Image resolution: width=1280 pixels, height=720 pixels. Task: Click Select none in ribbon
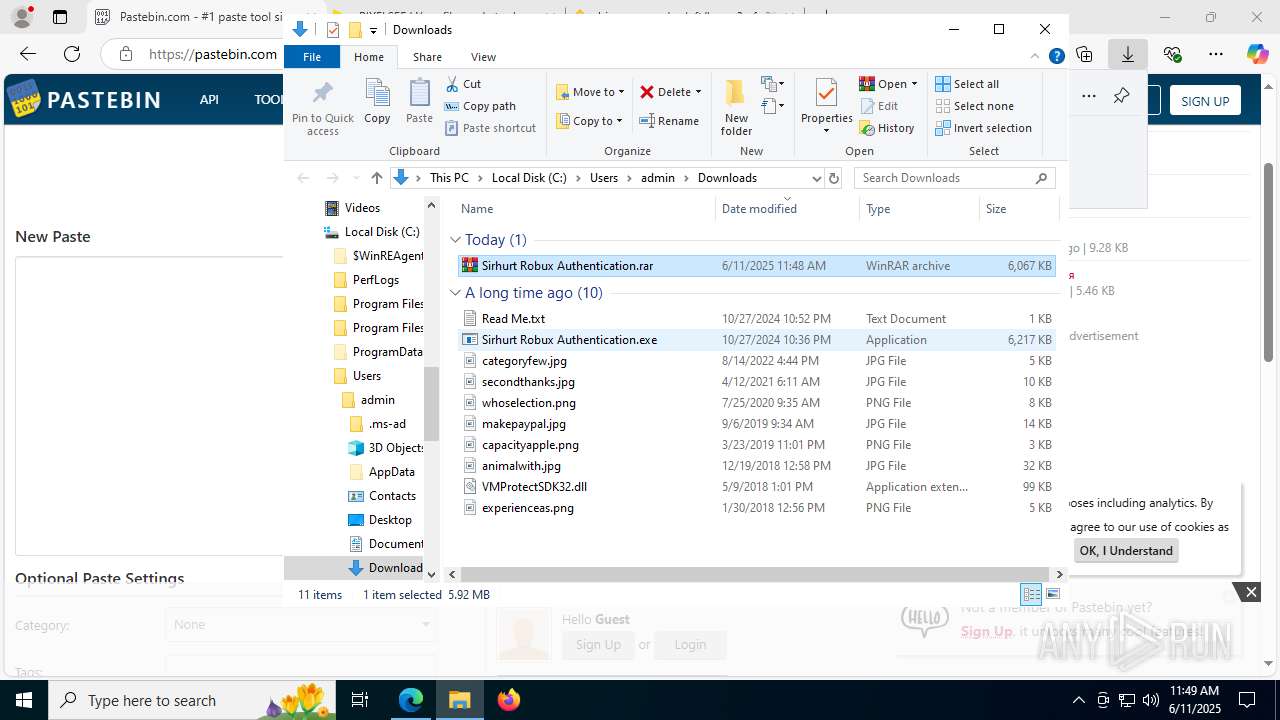975,106
